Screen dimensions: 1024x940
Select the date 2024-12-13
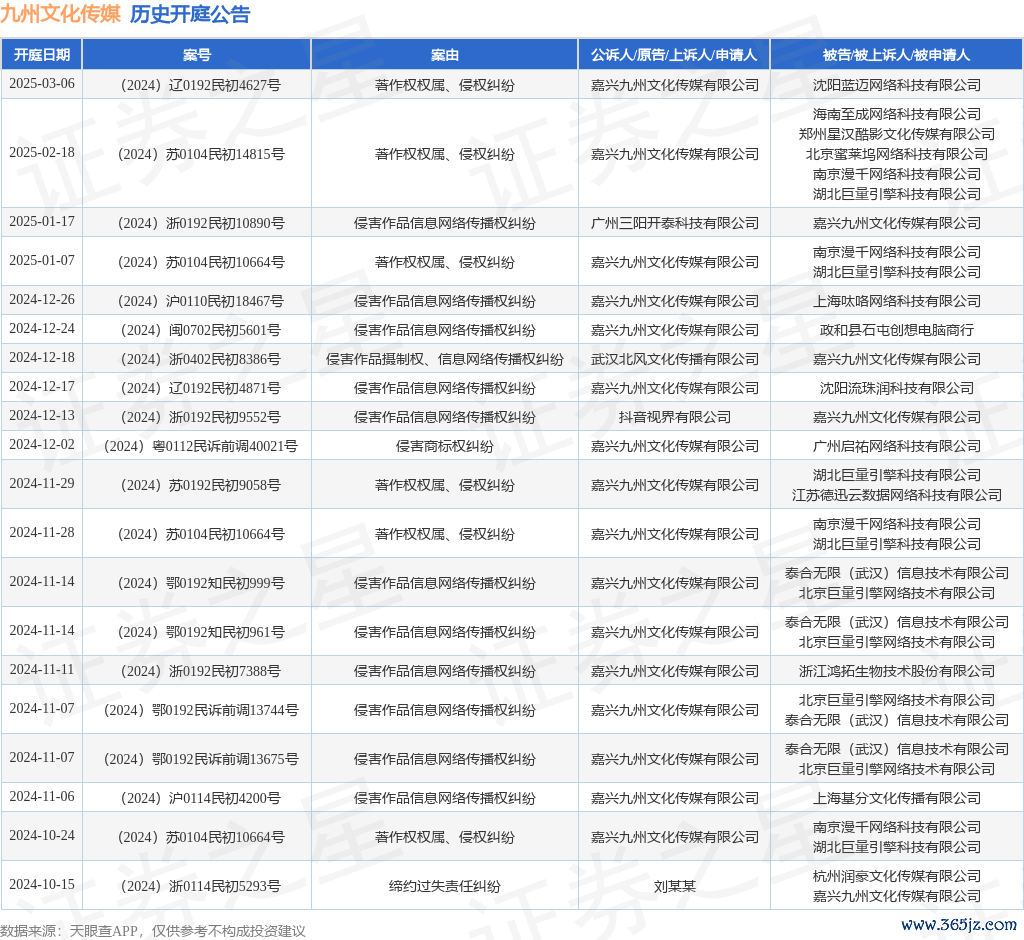(x=42, y=415)
